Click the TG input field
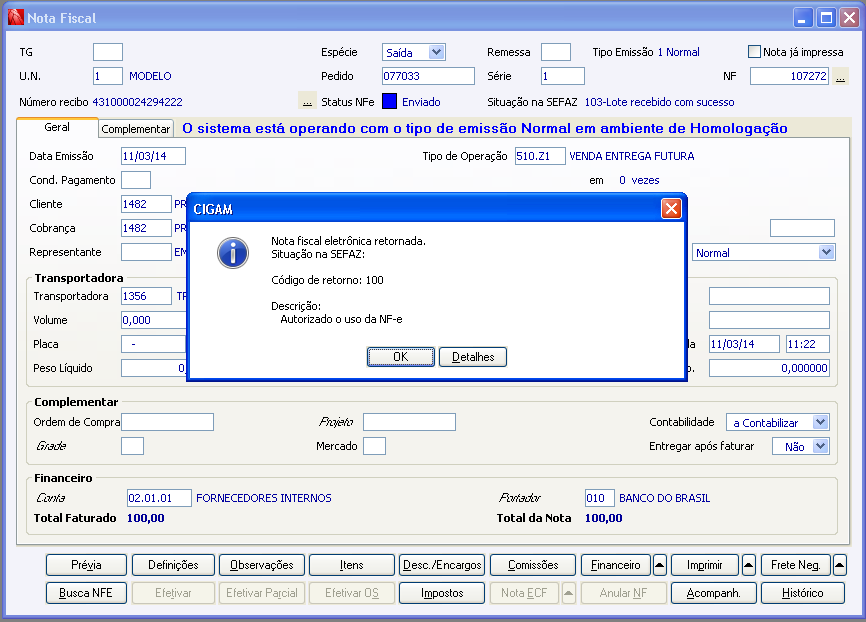The image size is (866, 622). click(x=108, y=52)
